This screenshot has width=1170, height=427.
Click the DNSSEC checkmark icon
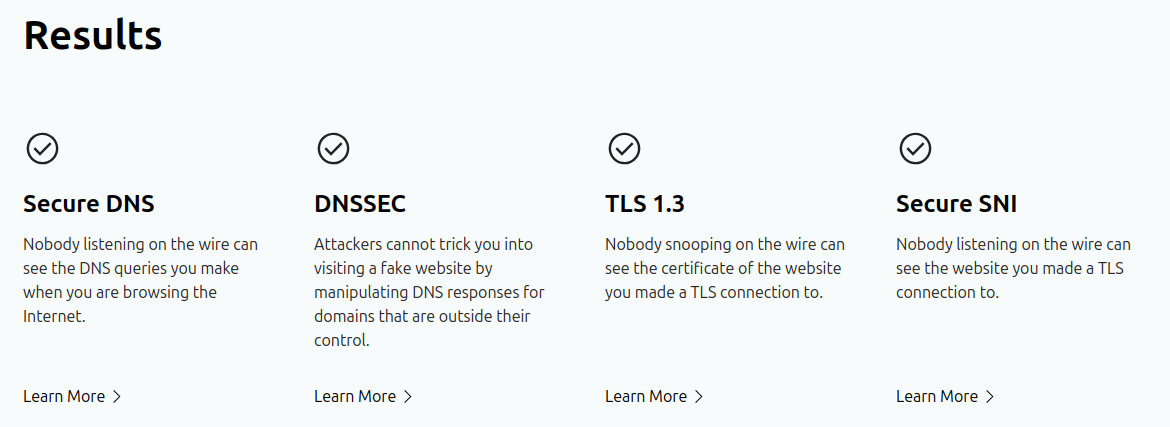(x=333, y=149)
